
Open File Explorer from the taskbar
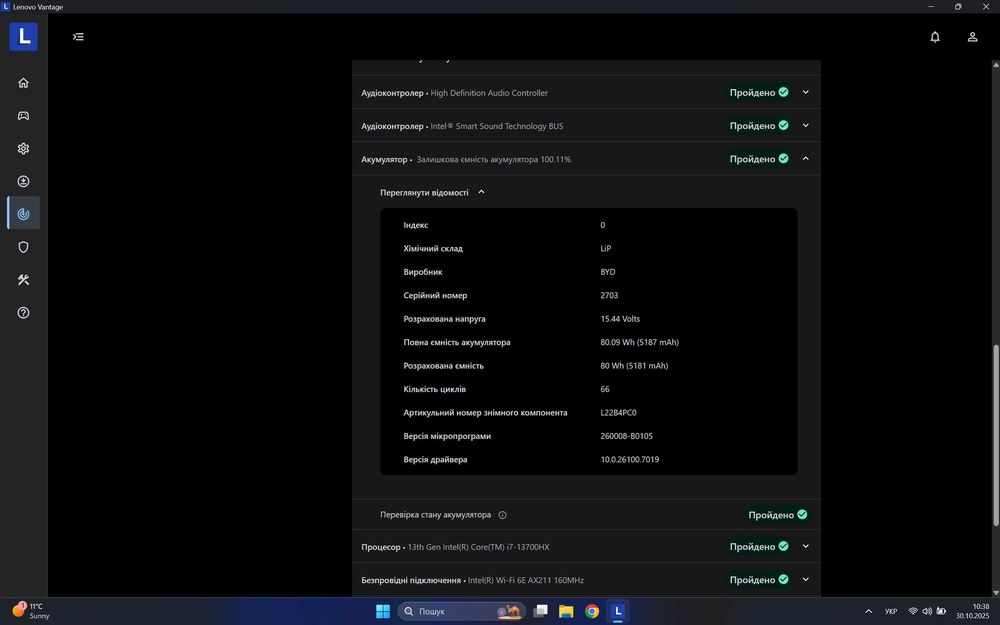[x=566, y=612]
